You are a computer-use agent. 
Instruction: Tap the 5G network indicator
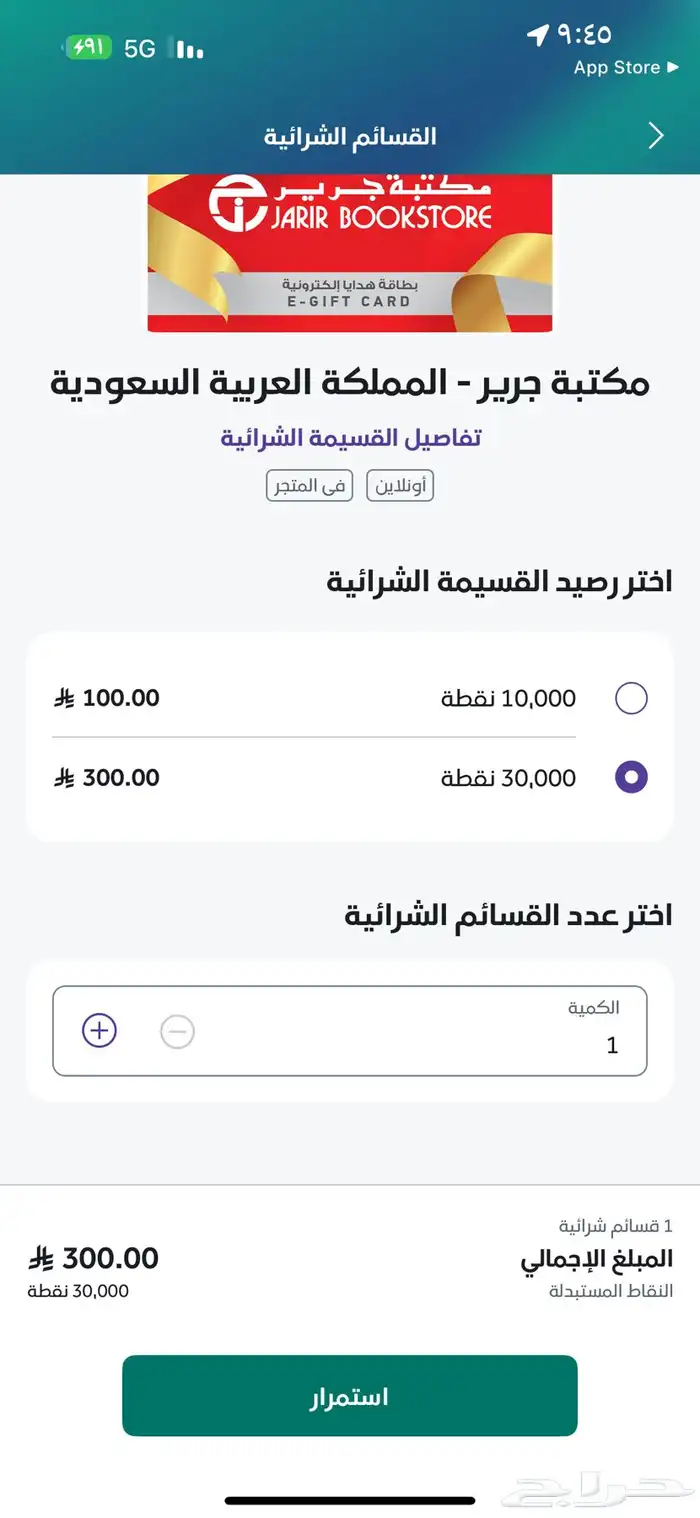click(141, 48)
